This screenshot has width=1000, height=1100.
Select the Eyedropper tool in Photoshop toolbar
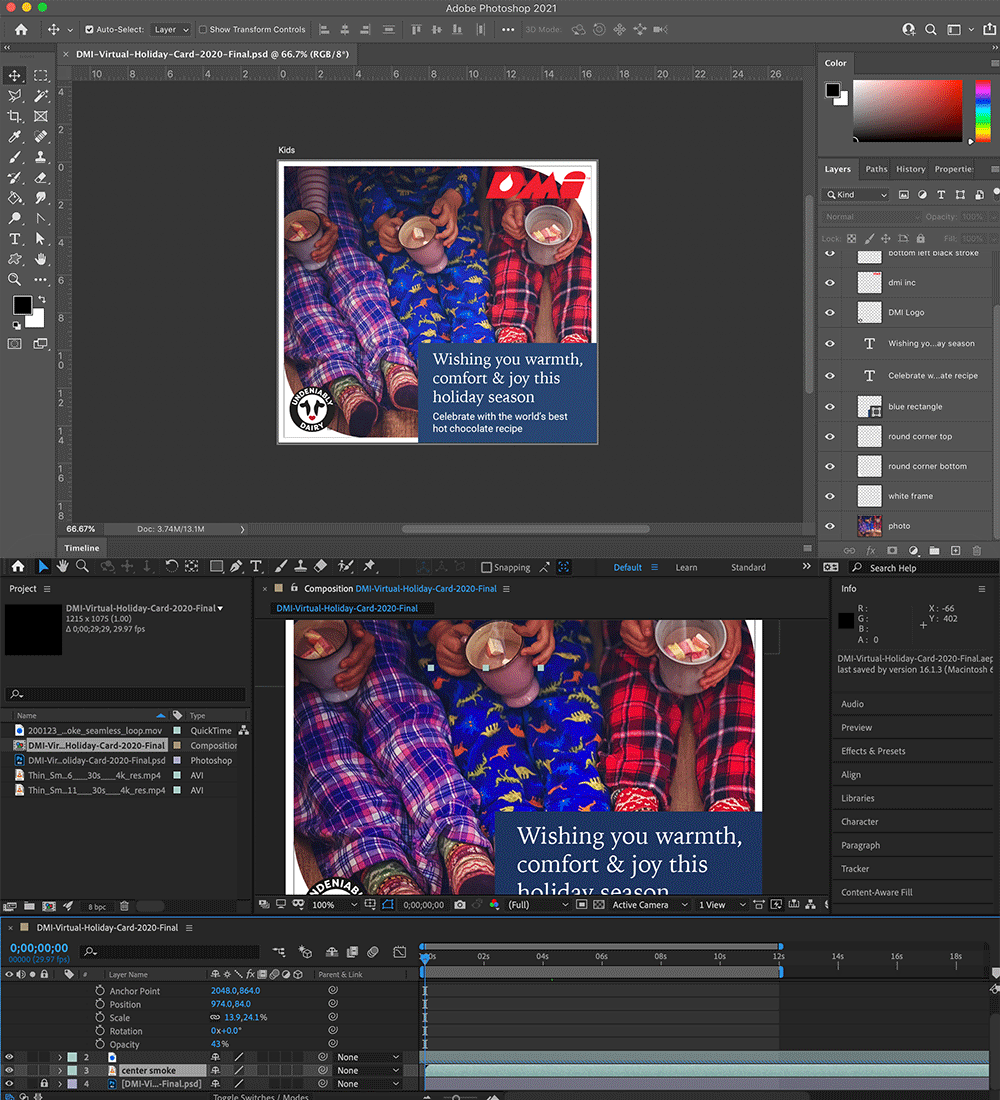pos(15,137)
